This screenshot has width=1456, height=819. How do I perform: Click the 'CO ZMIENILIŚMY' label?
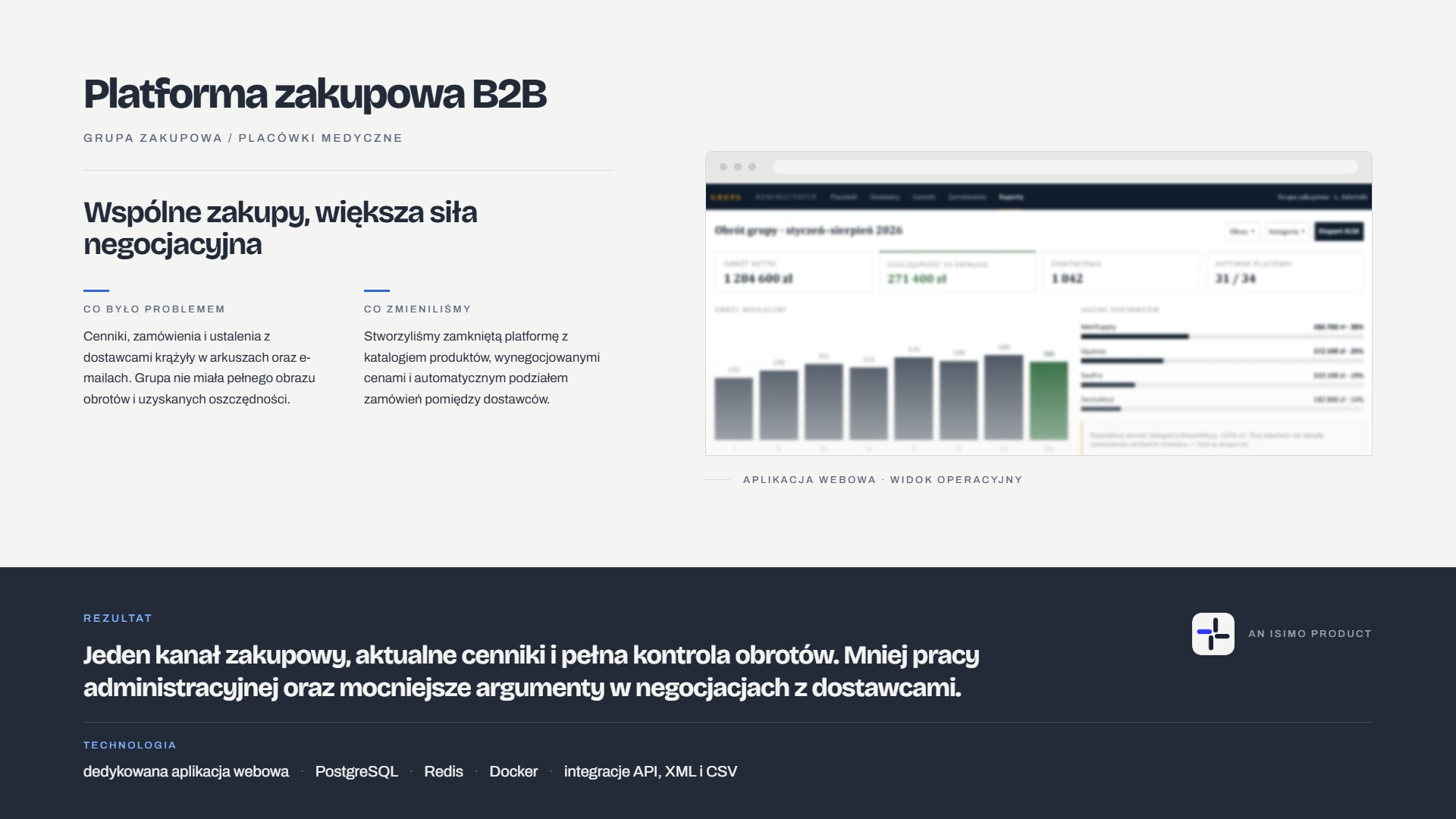pos(418,309)
